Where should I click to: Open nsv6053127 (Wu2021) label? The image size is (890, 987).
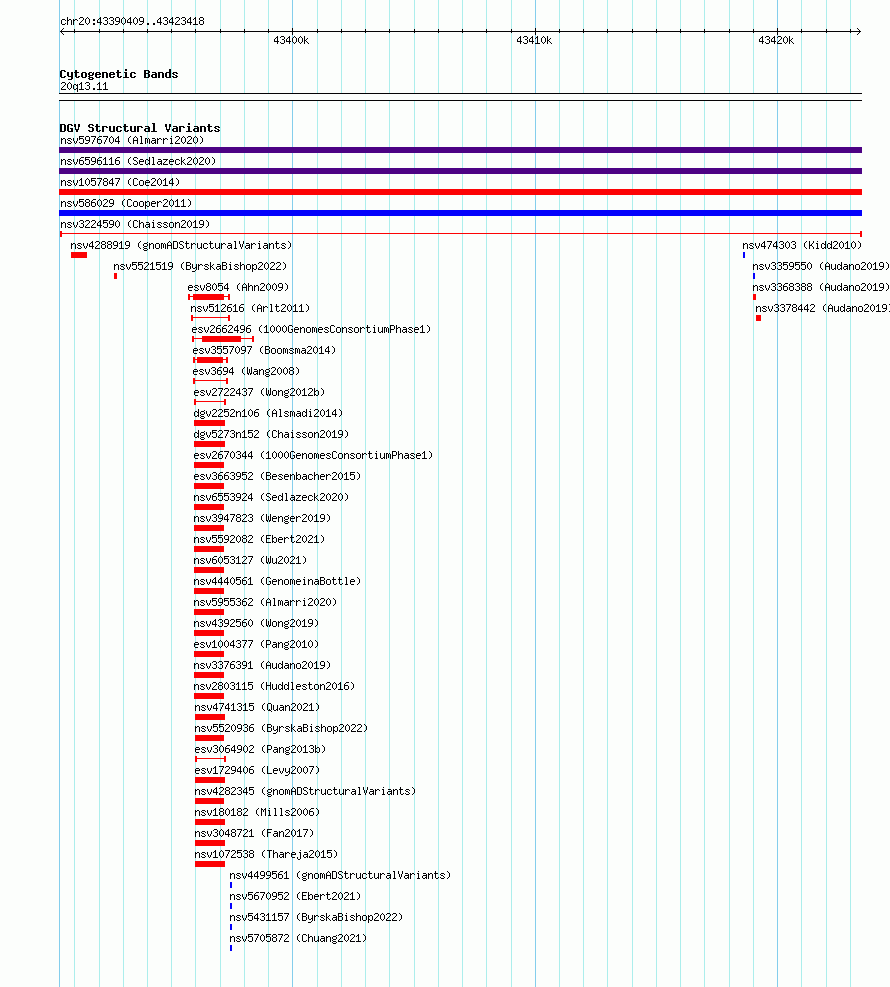251,560
